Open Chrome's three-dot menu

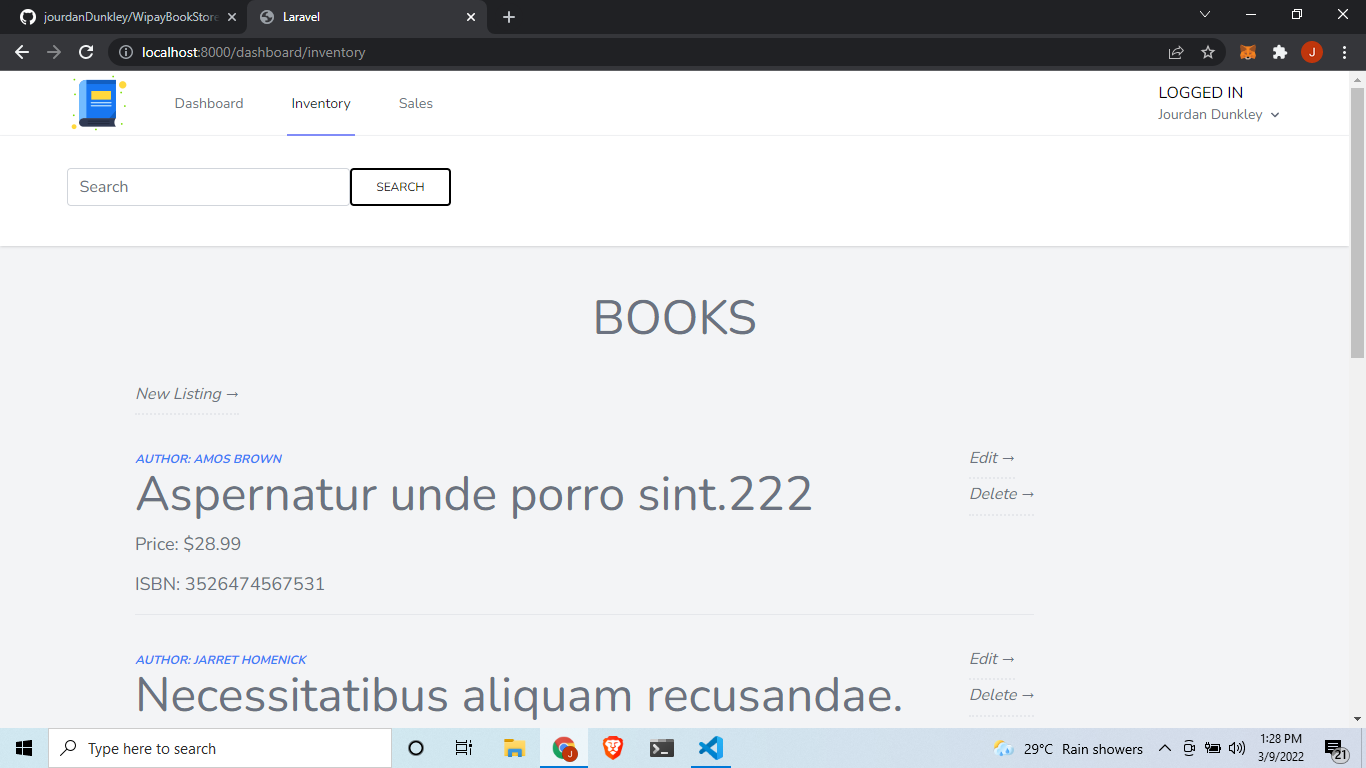(x=1344, y=52)
